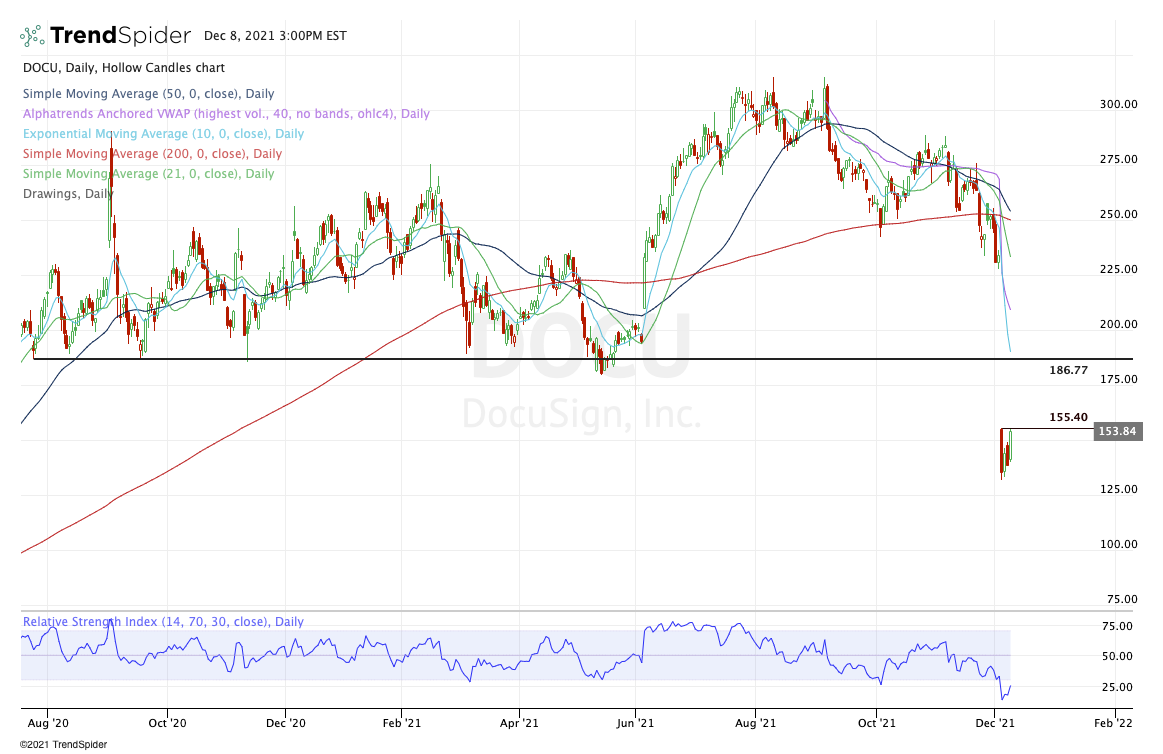The height and width of the screenshot is (754, 1163).
Task: Click the 125.00 price axis label
Action: [x=1118, y=489]
